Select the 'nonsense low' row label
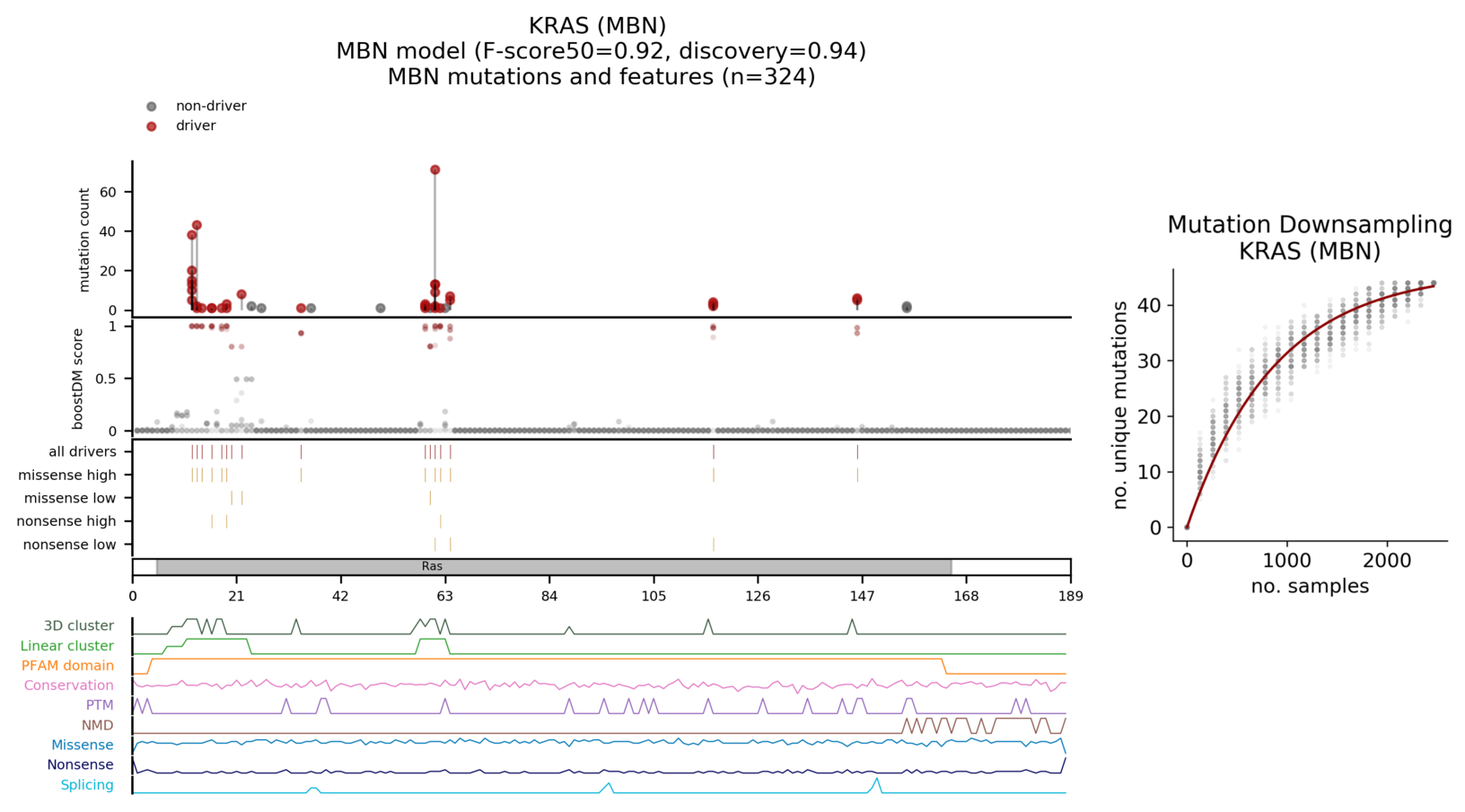This screenshot has width=1465, height=812. (x=69, y=545)
